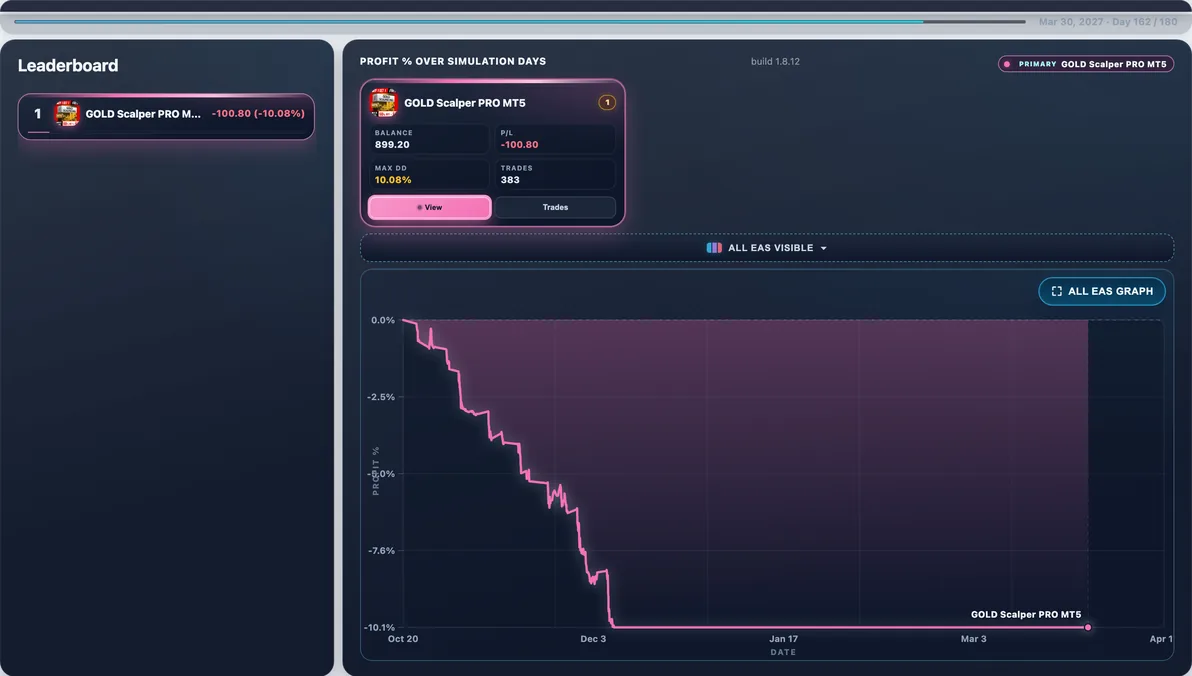Click the DATE axis title
Screen dimensions: 1192x676
pos(783,652)
